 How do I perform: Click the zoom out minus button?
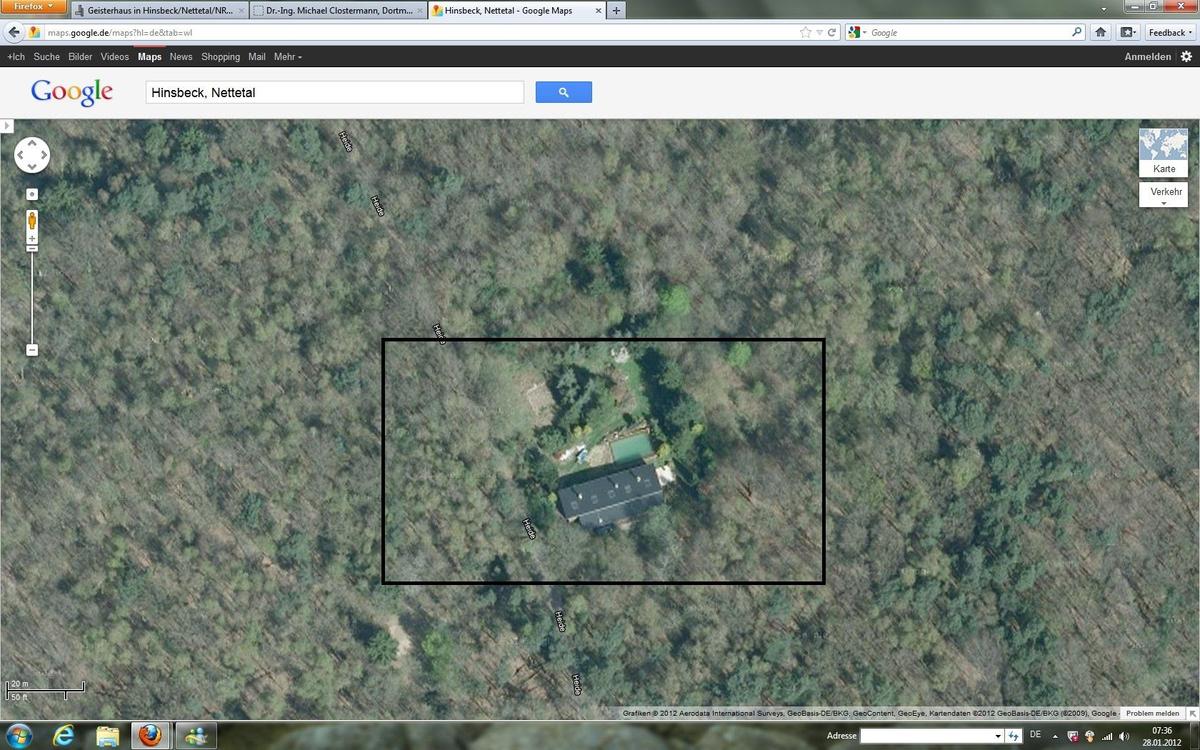tap(32, 350)
